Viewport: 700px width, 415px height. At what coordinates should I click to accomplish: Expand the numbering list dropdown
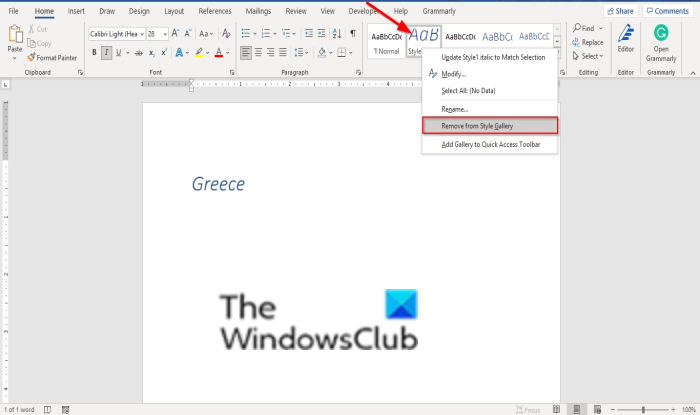[275, 34]
